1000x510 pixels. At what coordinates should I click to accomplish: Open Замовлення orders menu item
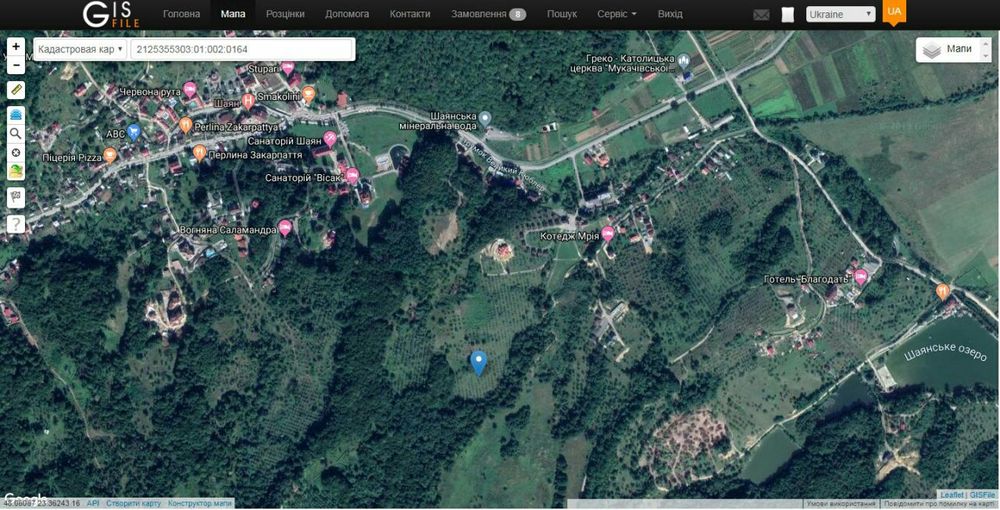[x=489, y=14]
